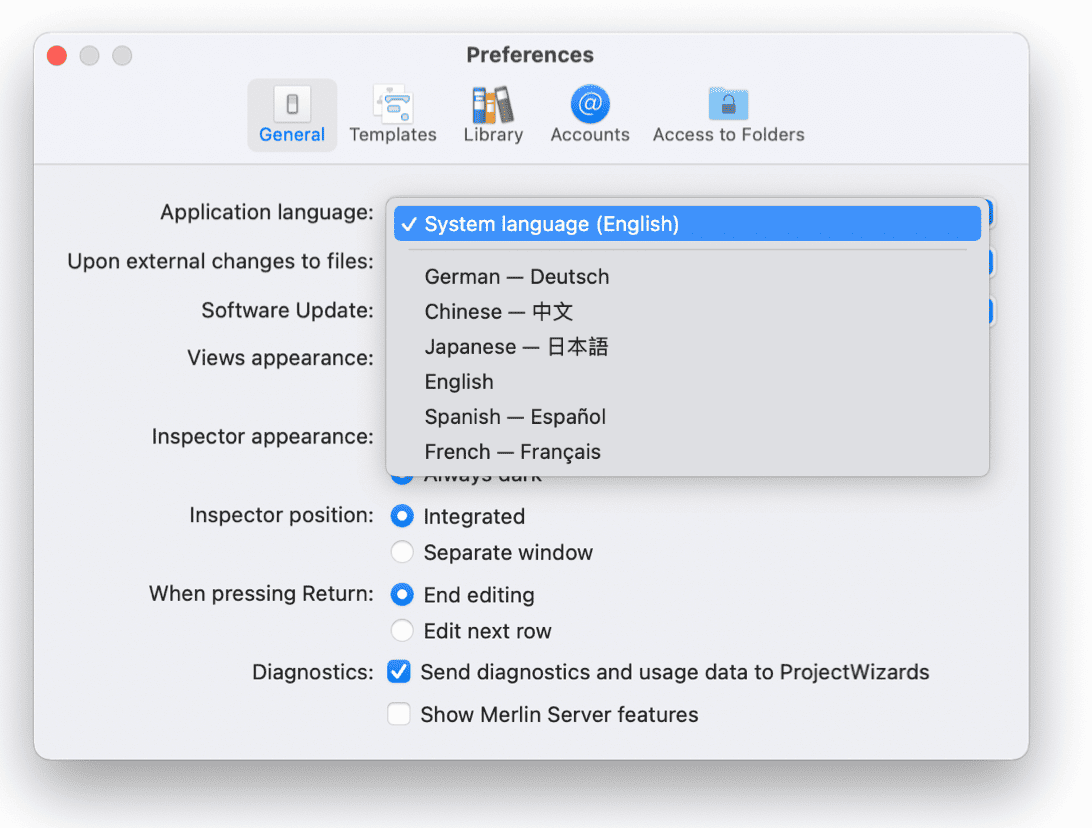The width and height of the screenshot is (1092, 828).
Task: Check Show Merlin Server features
Action: pos(399,714)
